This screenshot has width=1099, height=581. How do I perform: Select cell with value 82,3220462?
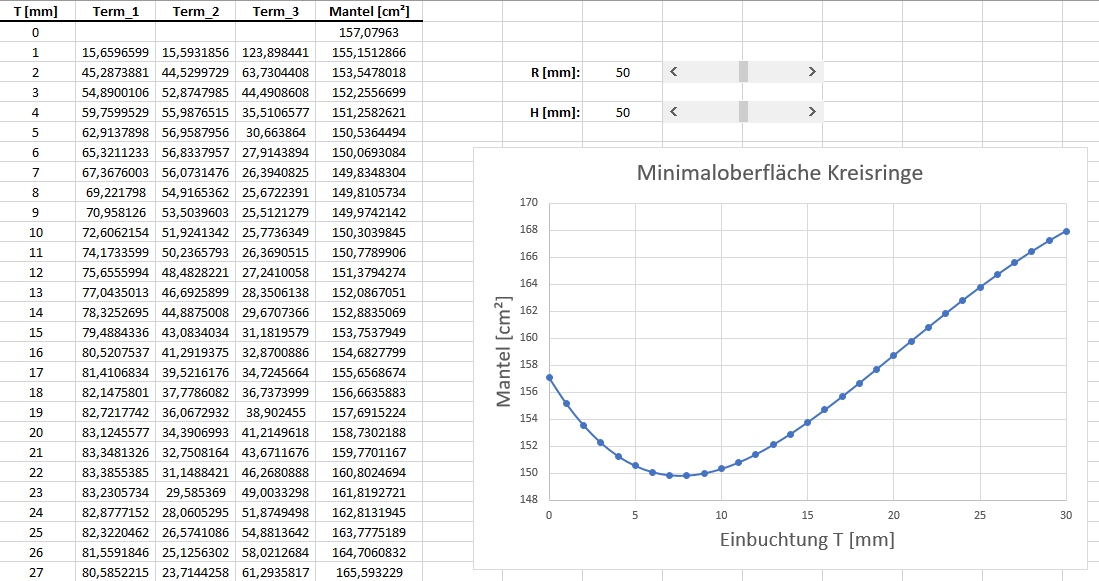pyautogui.click(x=116, y=532)
